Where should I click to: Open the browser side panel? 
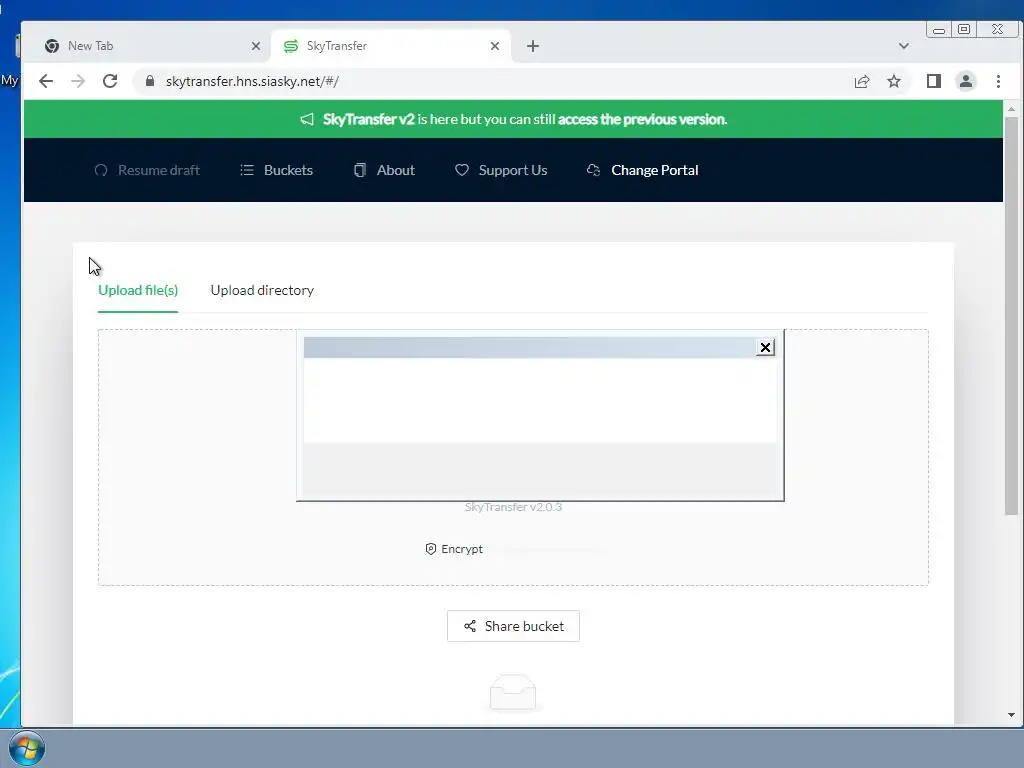934,81
